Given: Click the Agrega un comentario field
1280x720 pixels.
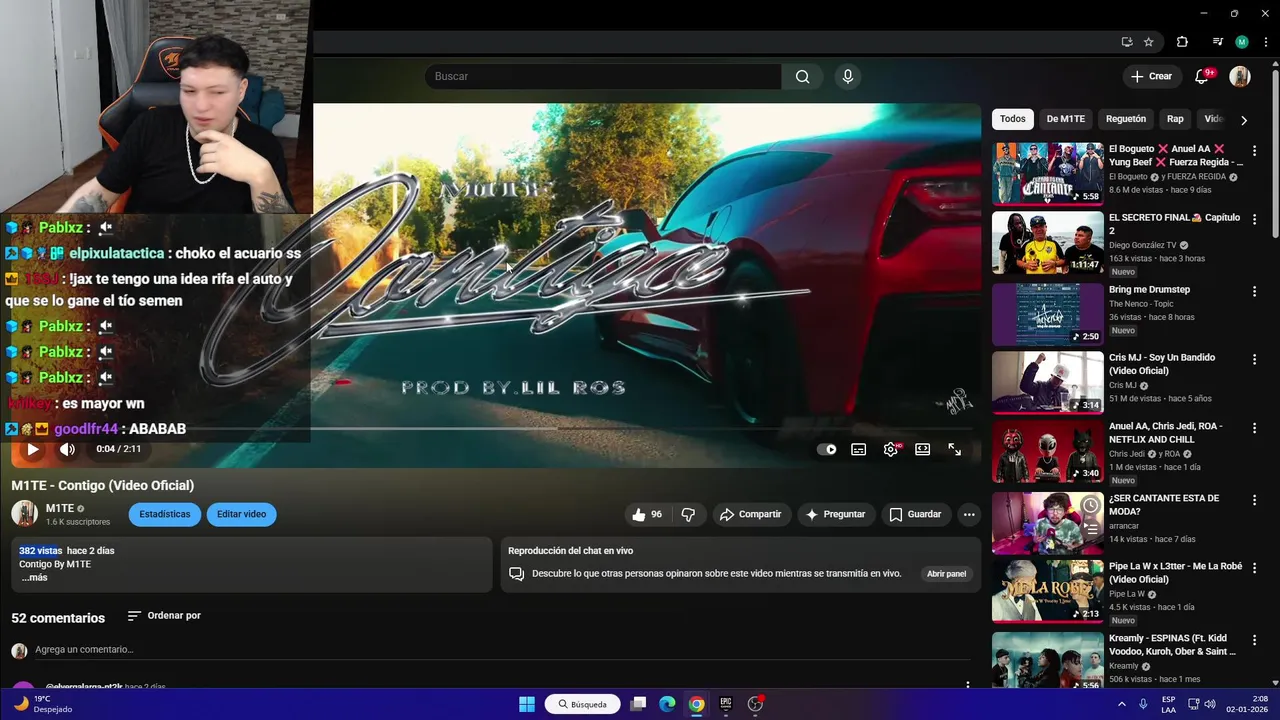Looking at the screenshot, I should (500, 650).
